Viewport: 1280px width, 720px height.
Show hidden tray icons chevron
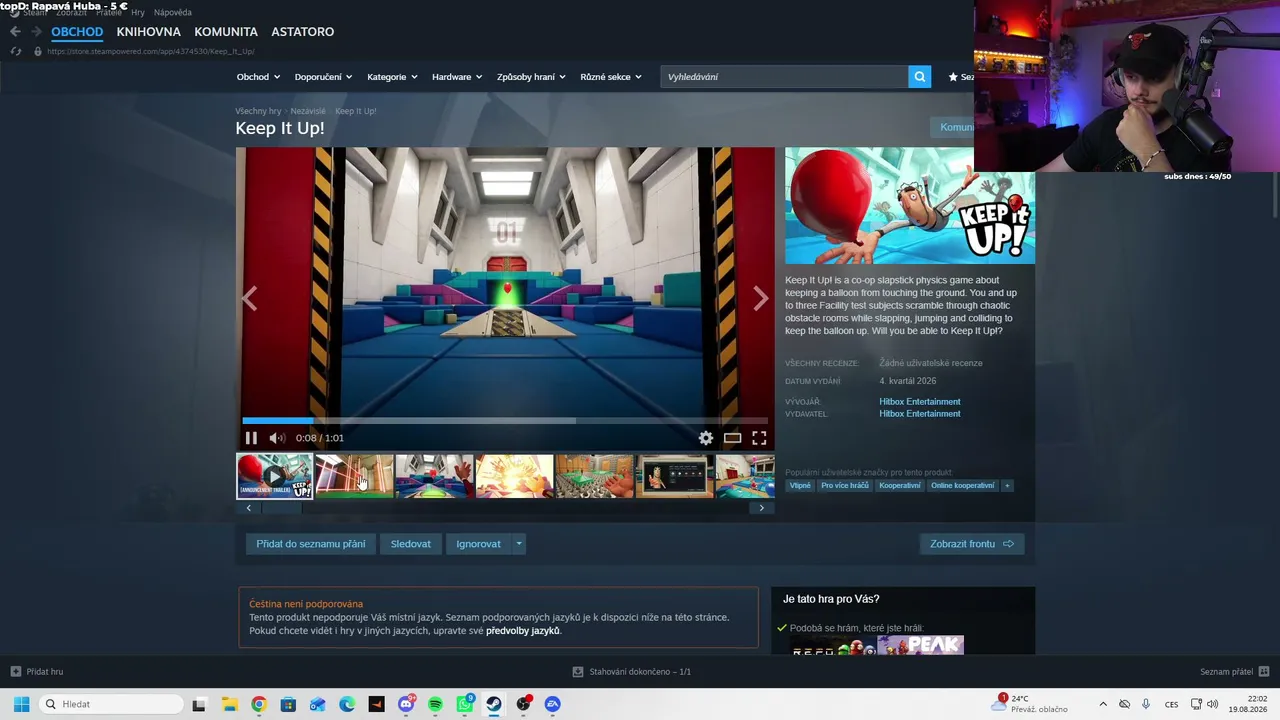pyautogui.click(x=1103, y=704)
